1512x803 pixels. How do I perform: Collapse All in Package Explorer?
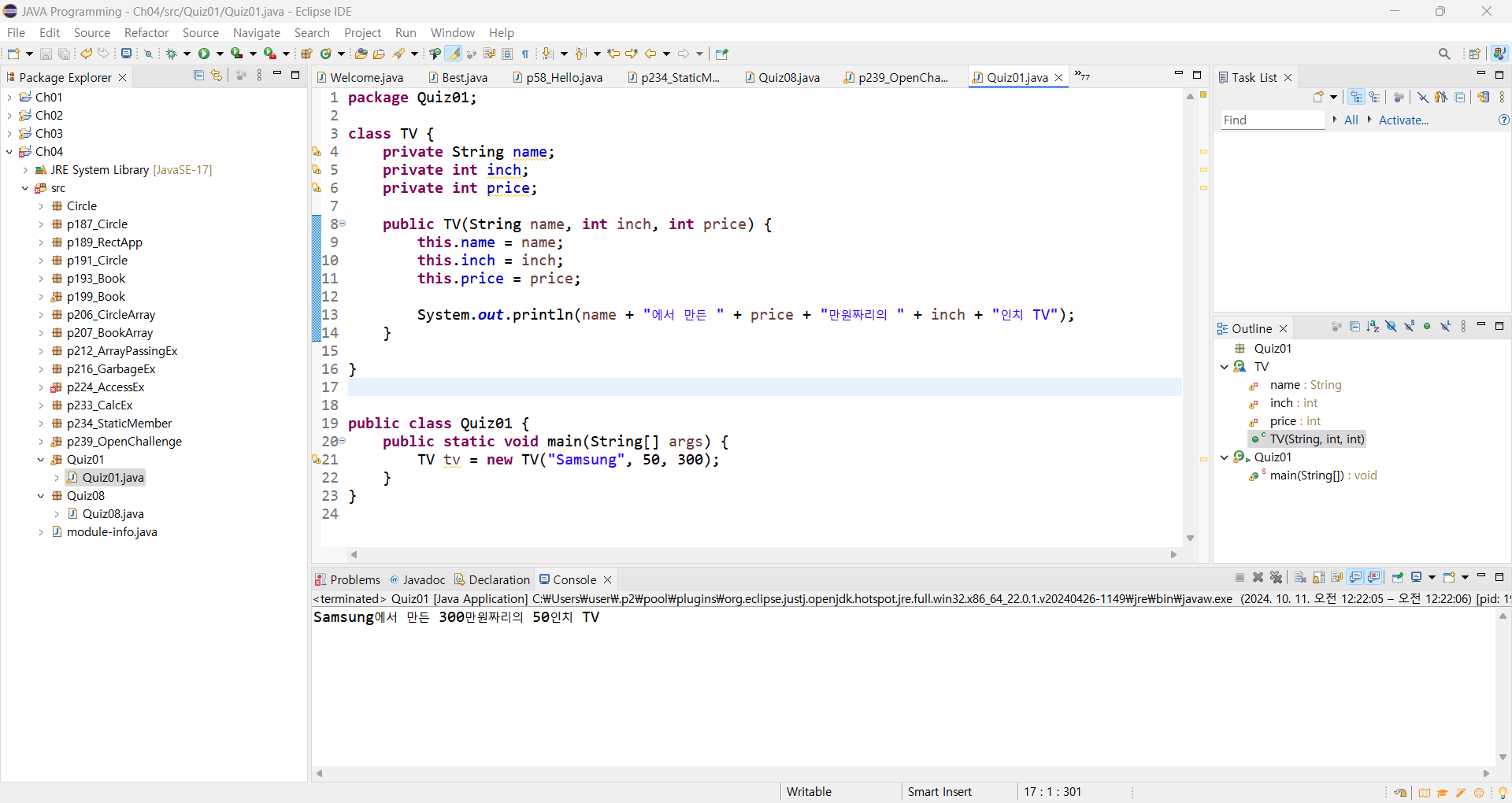tap(198, 76)
